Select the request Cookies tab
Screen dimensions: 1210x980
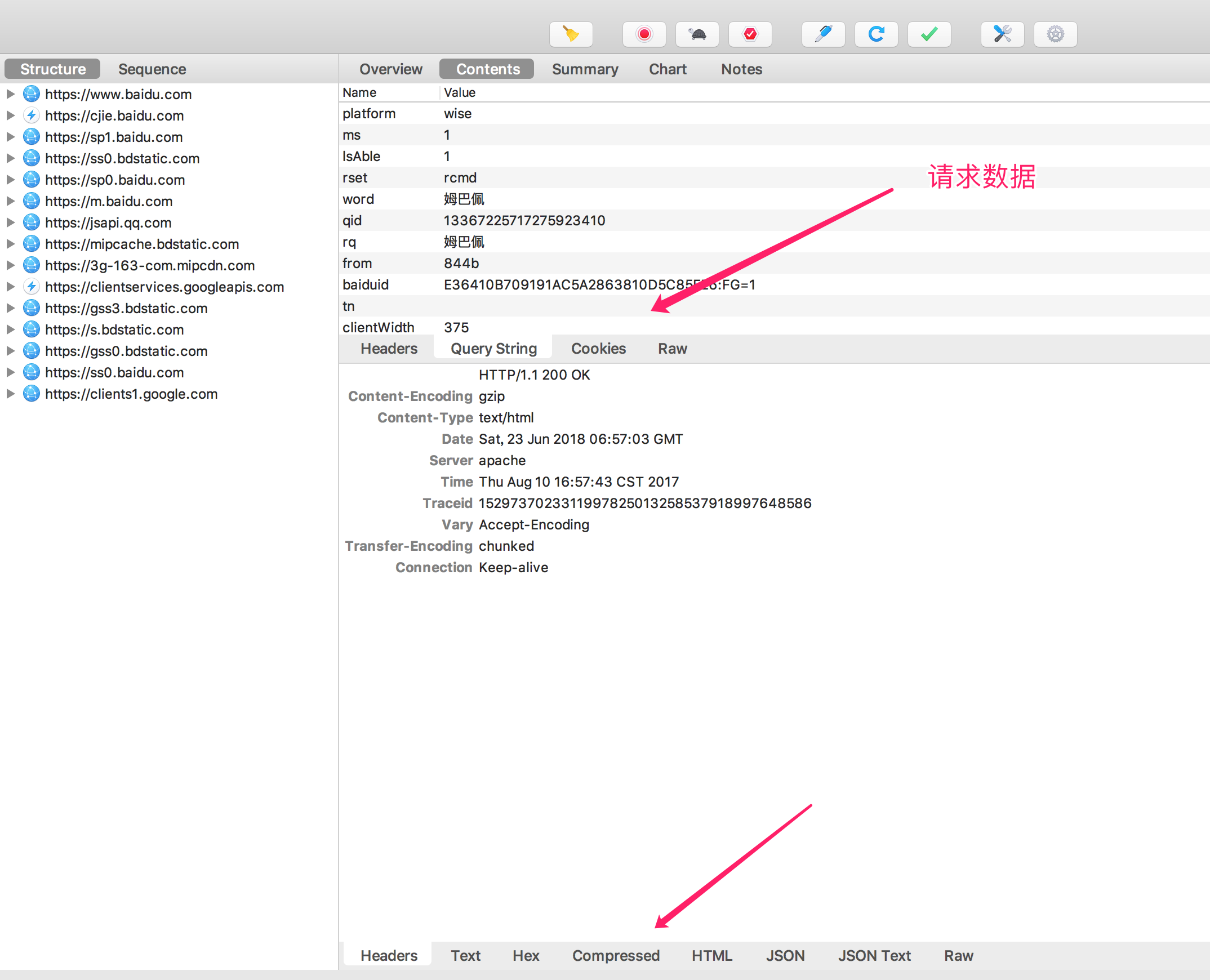pyautogui.click(x=598, y=348)
